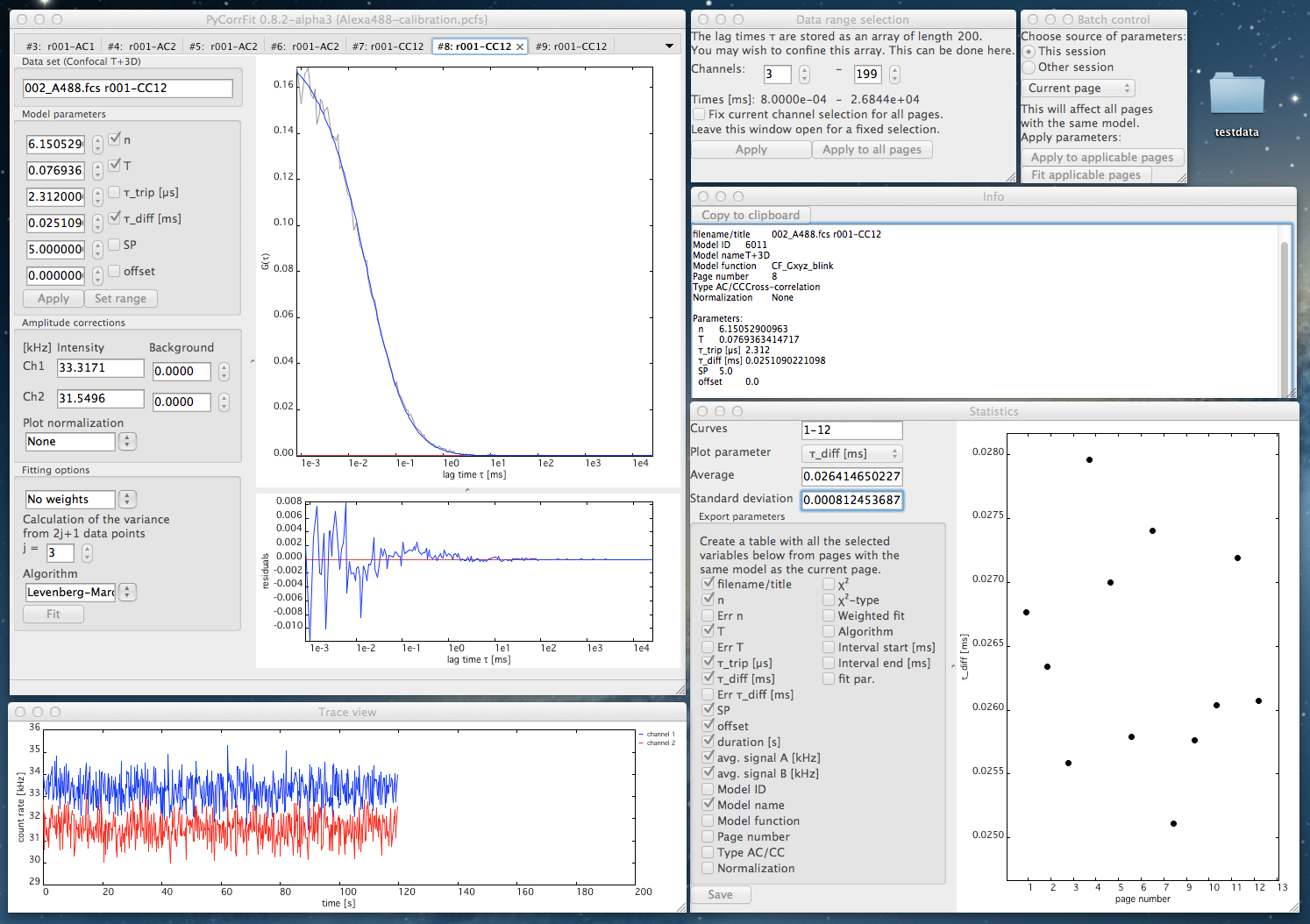Click the collapse arrow beside Statistics plot
This screenshot has height=924, width=1310.
click(953, 666)
